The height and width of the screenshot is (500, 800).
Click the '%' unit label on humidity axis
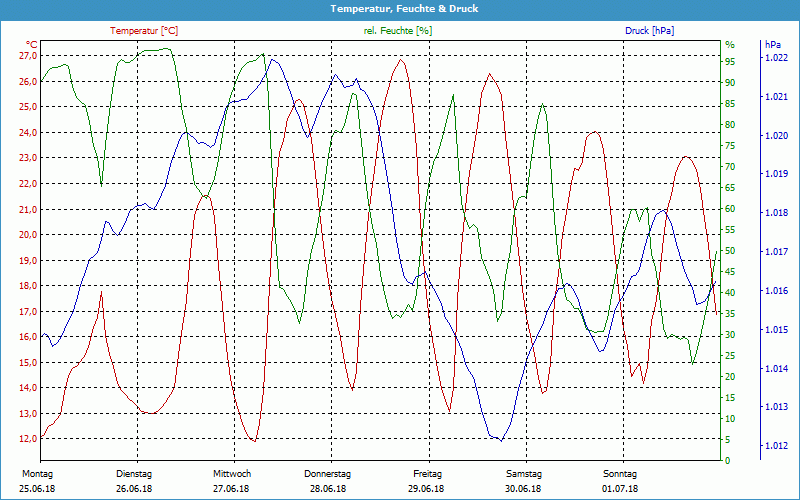click(730, 45)
